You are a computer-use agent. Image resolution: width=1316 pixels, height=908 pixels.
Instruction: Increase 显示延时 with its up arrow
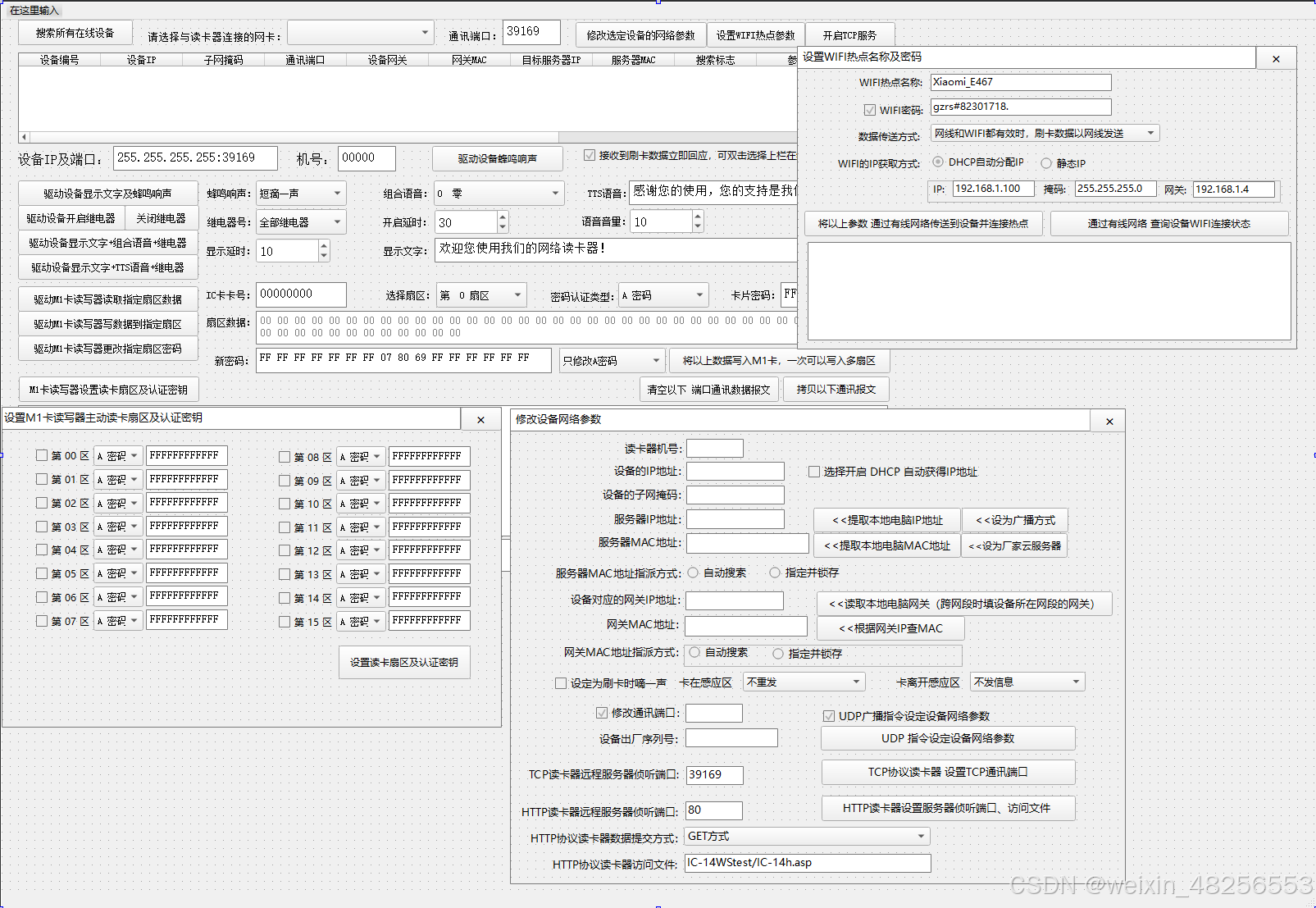[324, 245]
